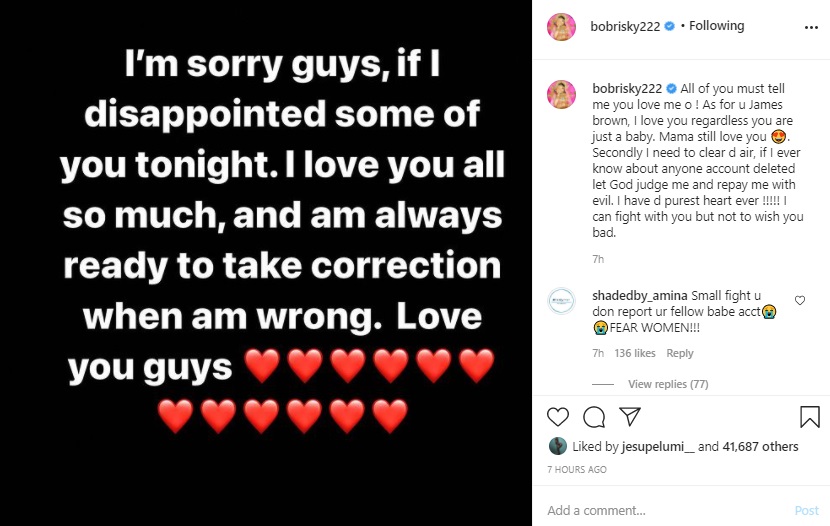Like the post with heart icon
The width and height of the screenshot is (830, 526).
coord(559,416)
